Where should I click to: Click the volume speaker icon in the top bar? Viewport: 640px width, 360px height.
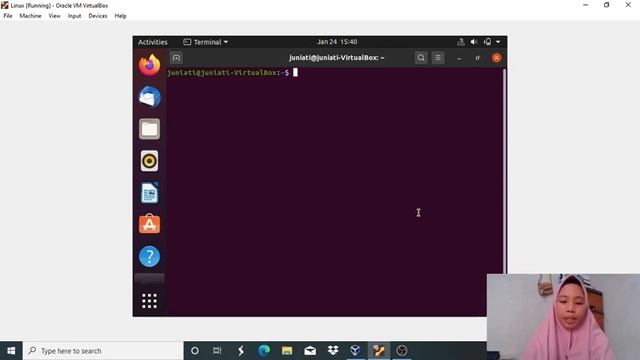point(474,42)
